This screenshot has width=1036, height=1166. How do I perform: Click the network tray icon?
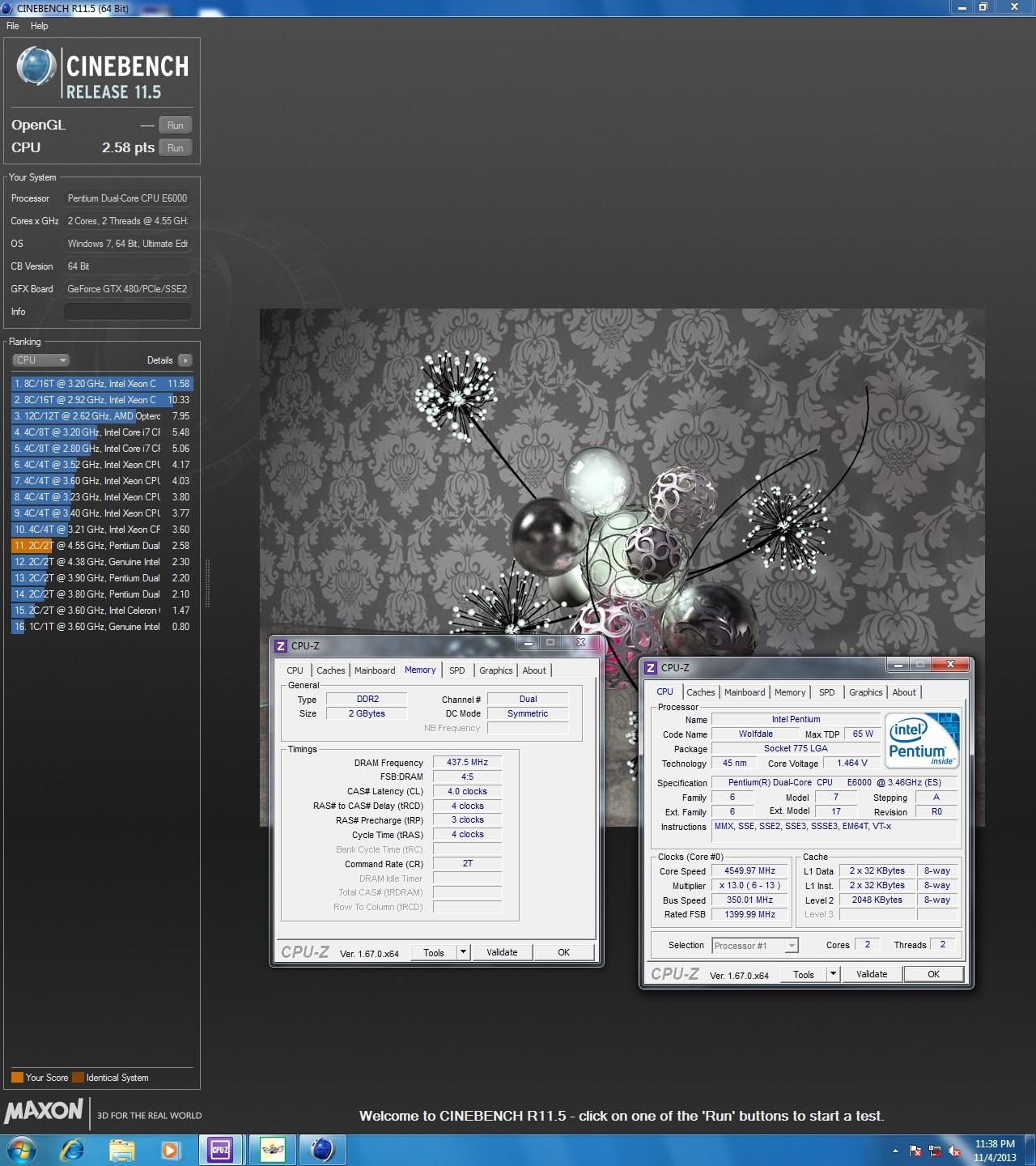point(936,1150)
